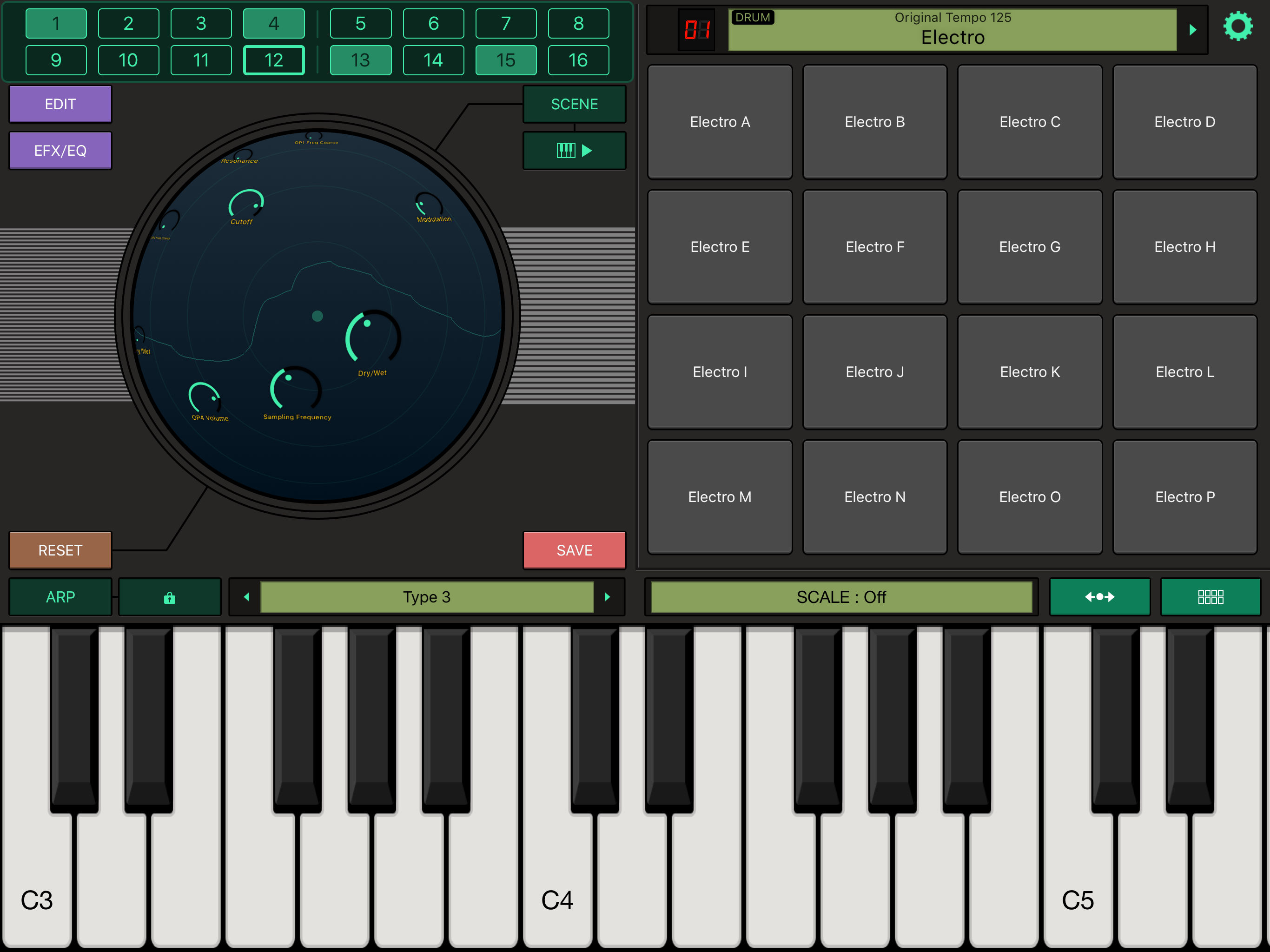The image size is (1270, 952).
Task: Trigger the Electro G pad
Action: [x=1030, y=247]
